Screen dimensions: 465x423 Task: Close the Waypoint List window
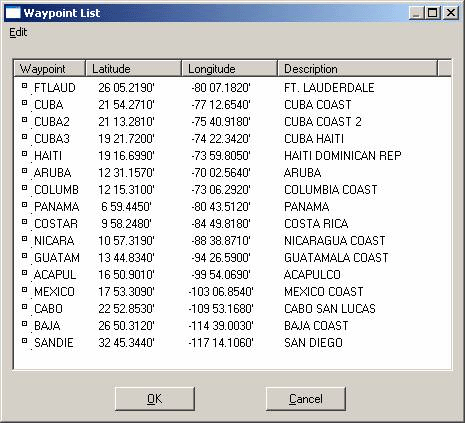coord(451,13)
